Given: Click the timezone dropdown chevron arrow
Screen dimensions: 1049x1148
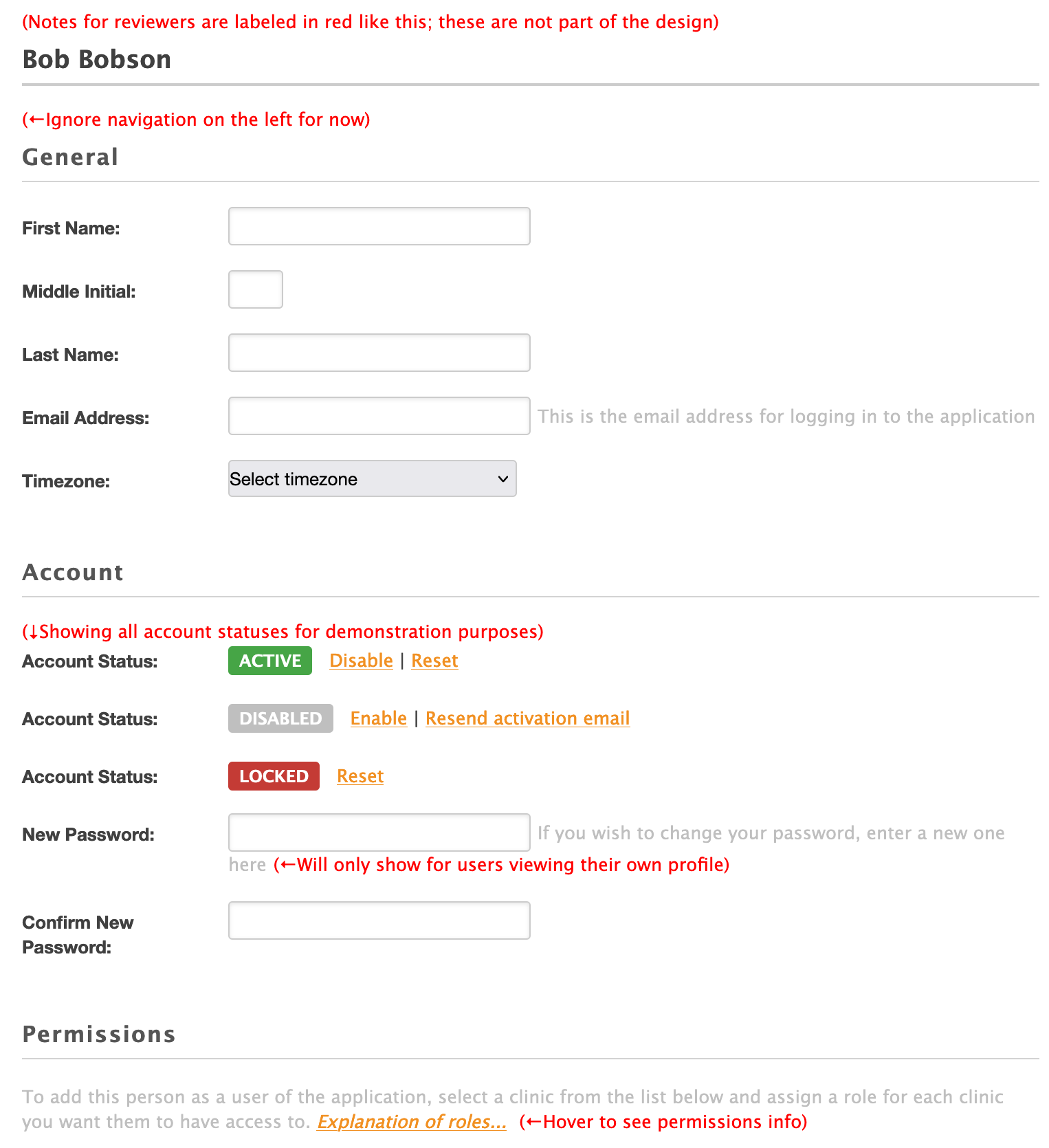Looking at the screenshot, I should tap(503, 478).
